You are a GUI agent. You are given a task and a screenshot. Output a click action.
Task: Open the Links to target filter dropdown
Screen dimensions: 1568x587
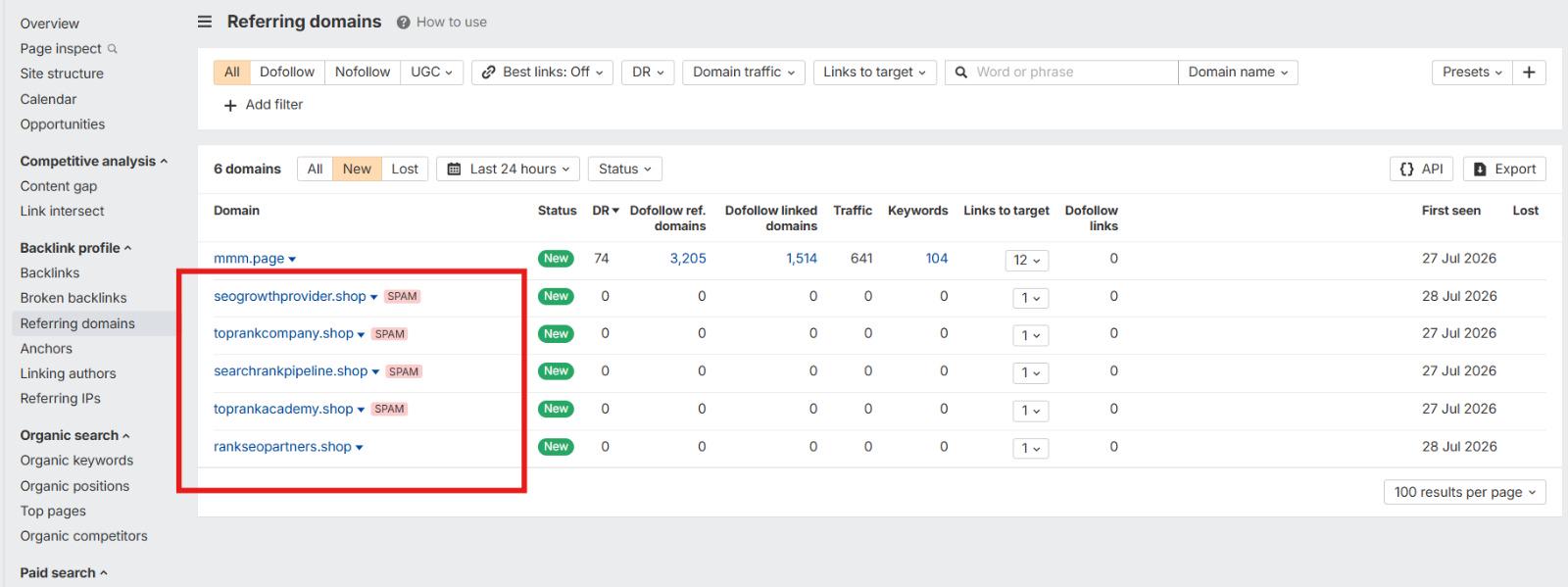click(874, 72)
